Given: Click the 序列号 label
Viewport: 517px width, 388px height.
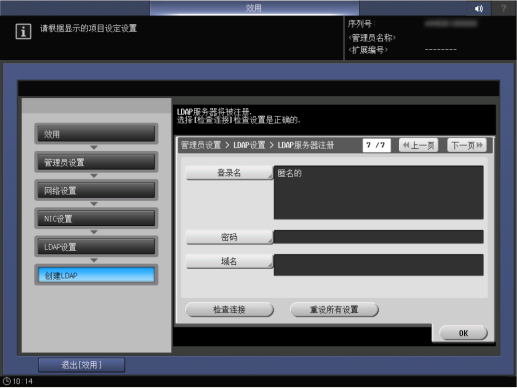Looking at the screenshot, I should (x=362, y=24).
